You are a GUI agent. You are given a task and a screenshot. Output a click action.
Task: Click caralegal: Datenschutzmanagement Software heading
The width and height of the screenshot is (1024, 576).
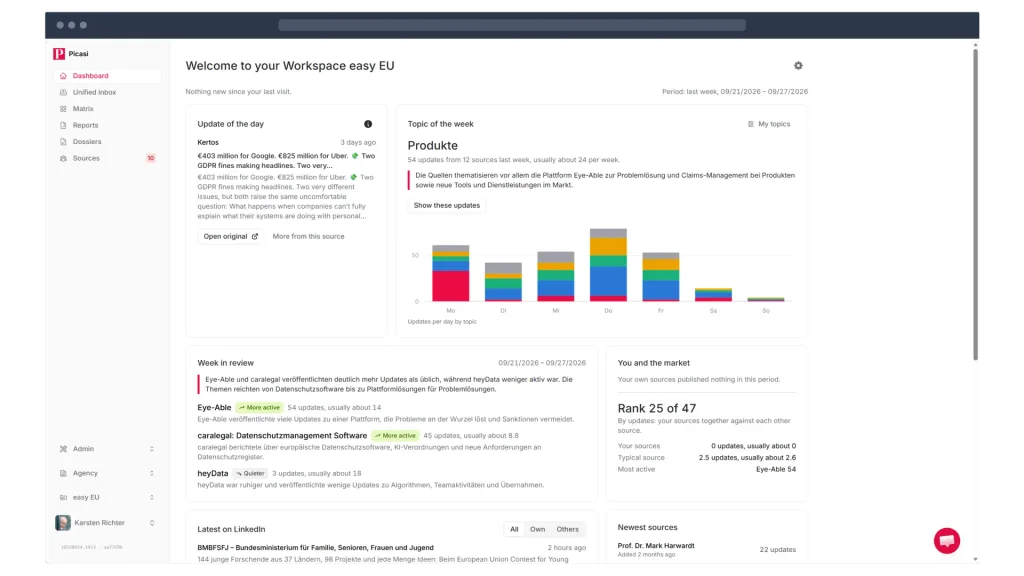point(282,436)
